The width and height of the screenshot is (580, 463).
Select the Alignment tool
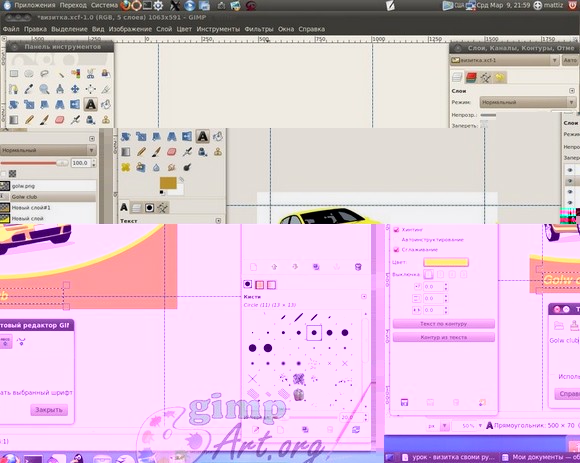91,89
